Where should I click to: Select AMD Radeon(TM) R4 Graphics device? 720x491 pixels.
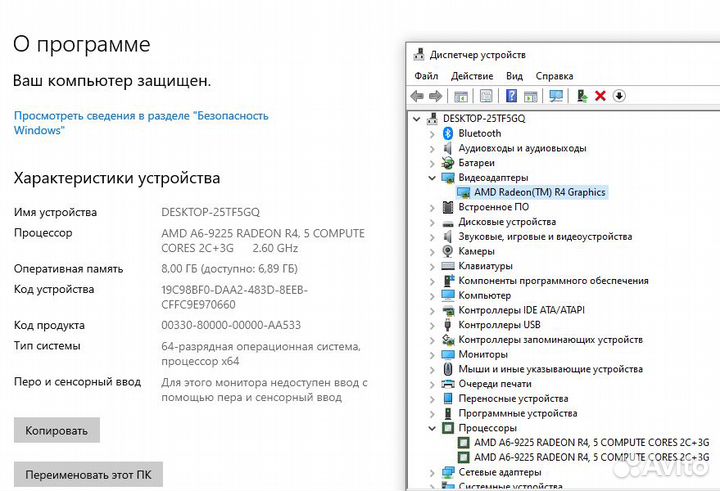point(540,192)
